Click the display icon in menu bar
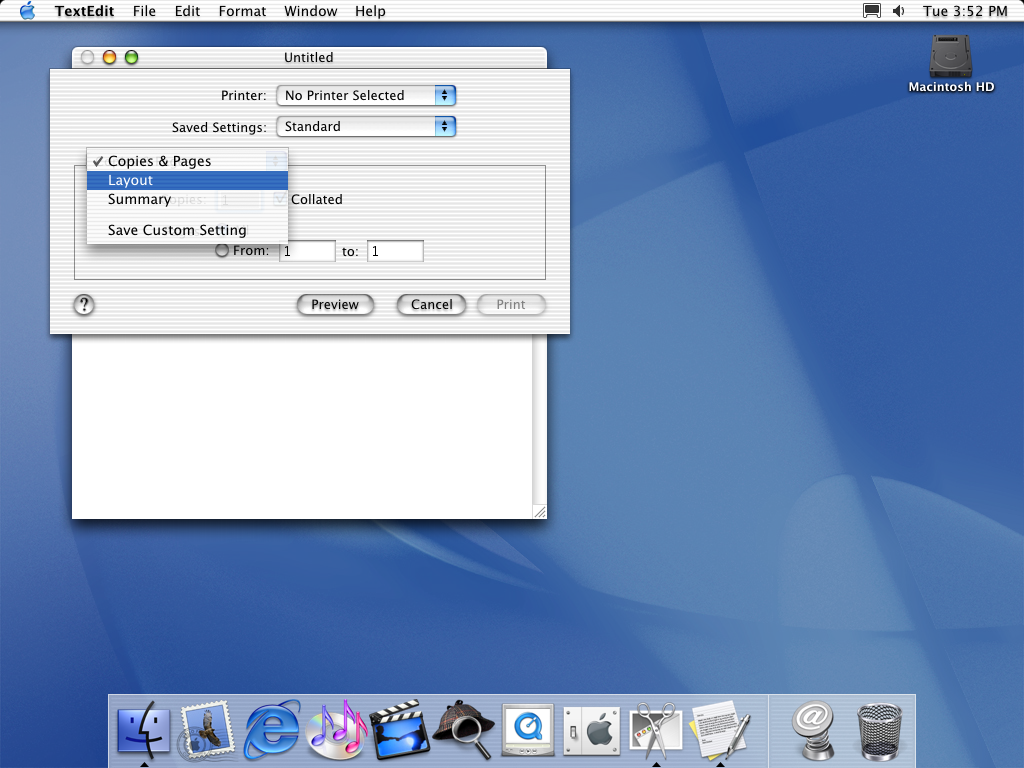 click(x=872, y=11)
